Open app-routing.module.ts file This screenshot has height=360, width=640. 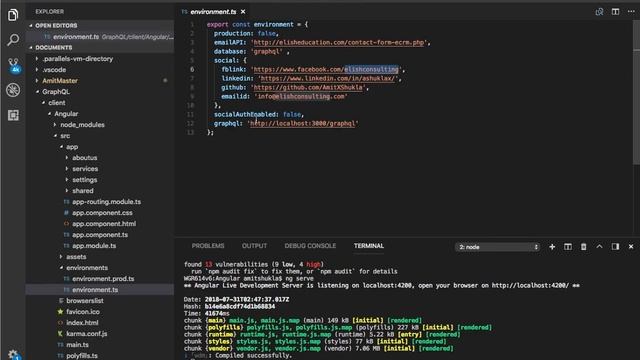[107, 202]
